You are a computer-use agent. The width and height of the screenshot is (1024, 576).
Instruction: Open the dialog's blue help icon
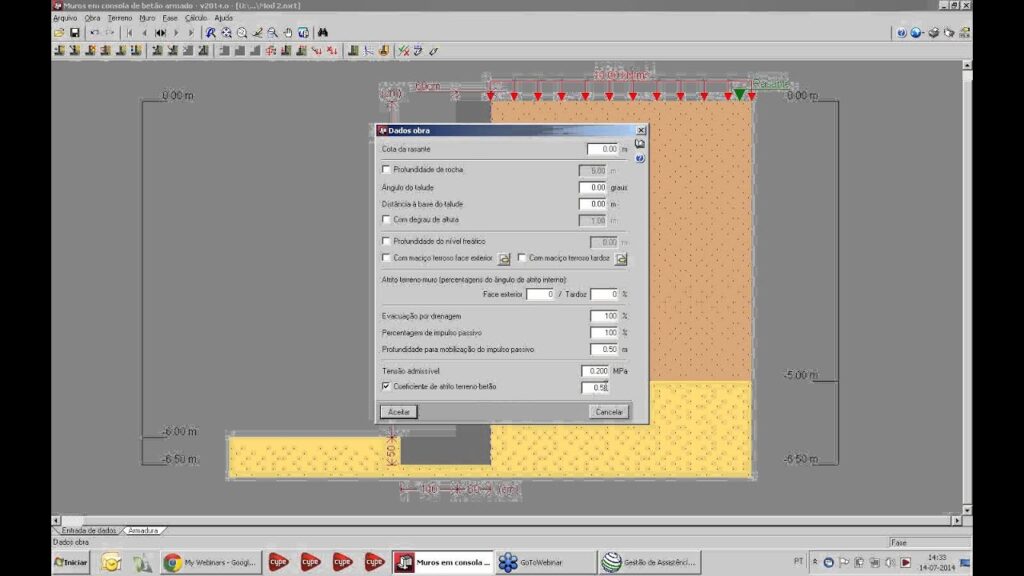pyautogui.click(x=640, y=158)
